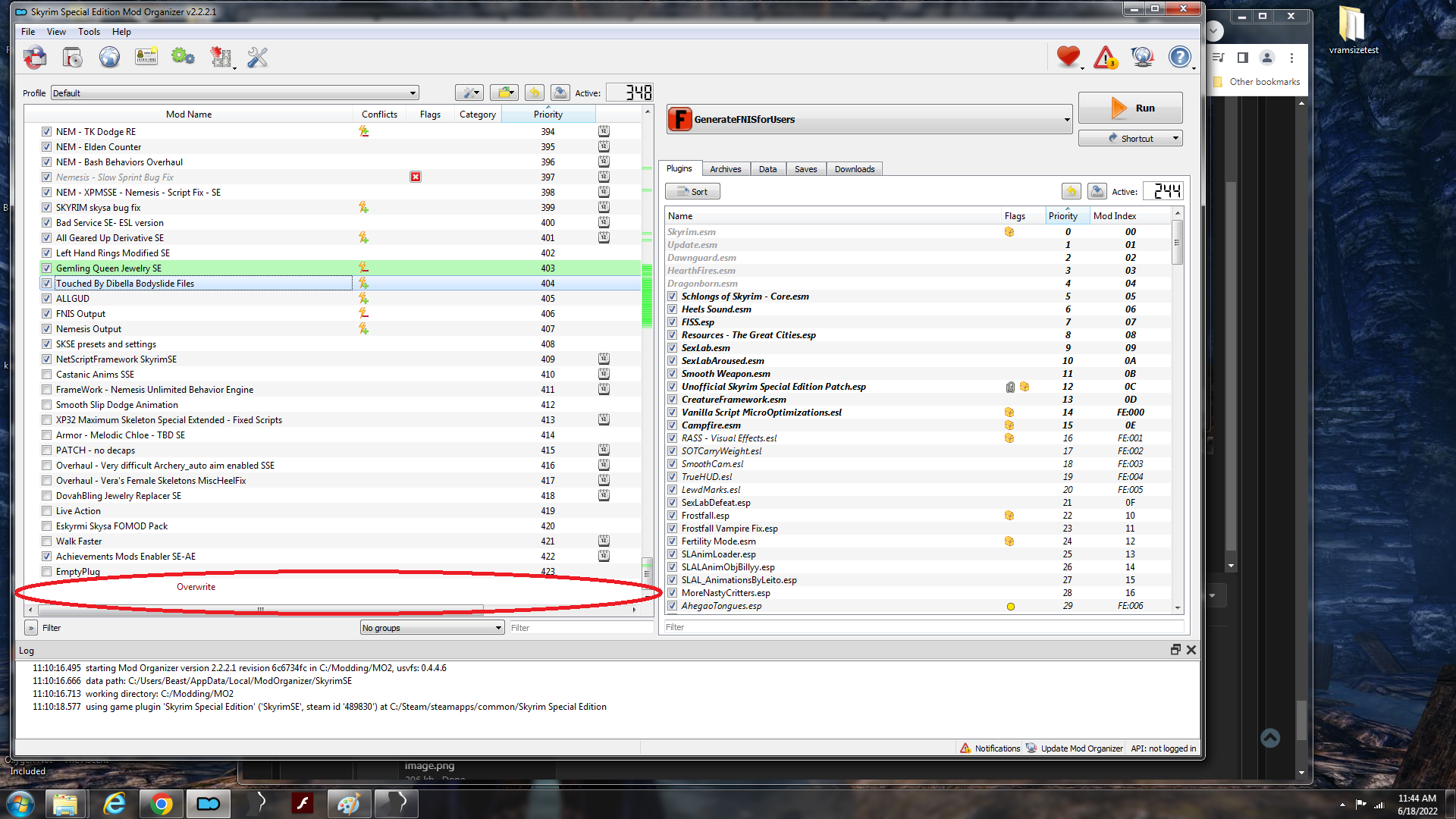
Task: Uncheck the SexLabDefeat.esp plugin
Action: tap(672, 503)
